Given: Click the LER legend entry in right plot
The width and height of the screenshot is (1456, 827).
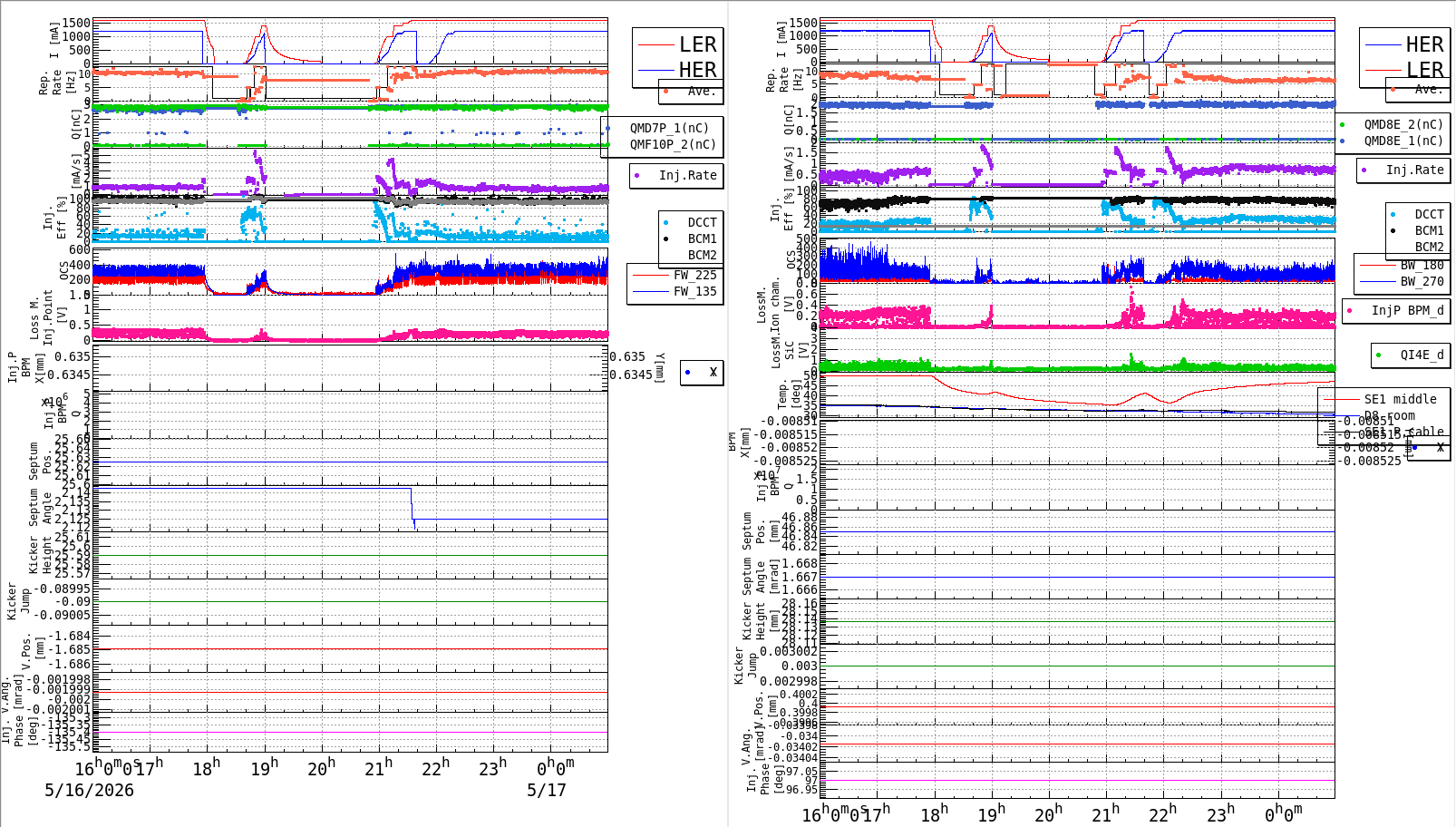Looking at the screenshot, I should tap(1424, 70).
